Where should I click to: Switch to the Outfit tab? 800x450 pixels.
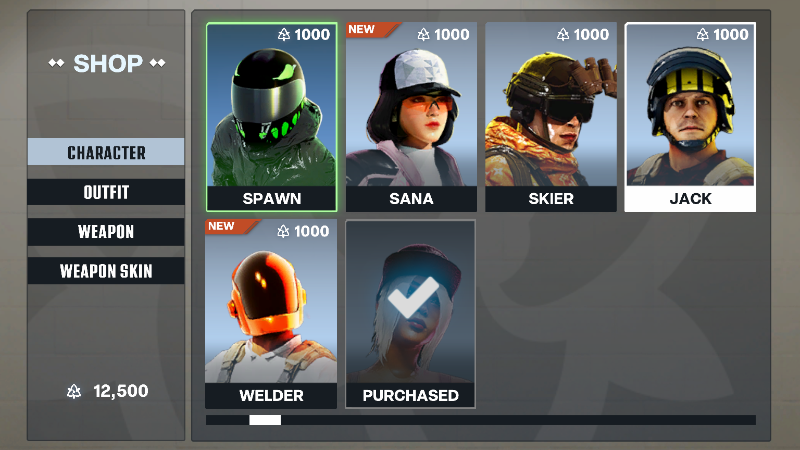[x=106, y=192]
